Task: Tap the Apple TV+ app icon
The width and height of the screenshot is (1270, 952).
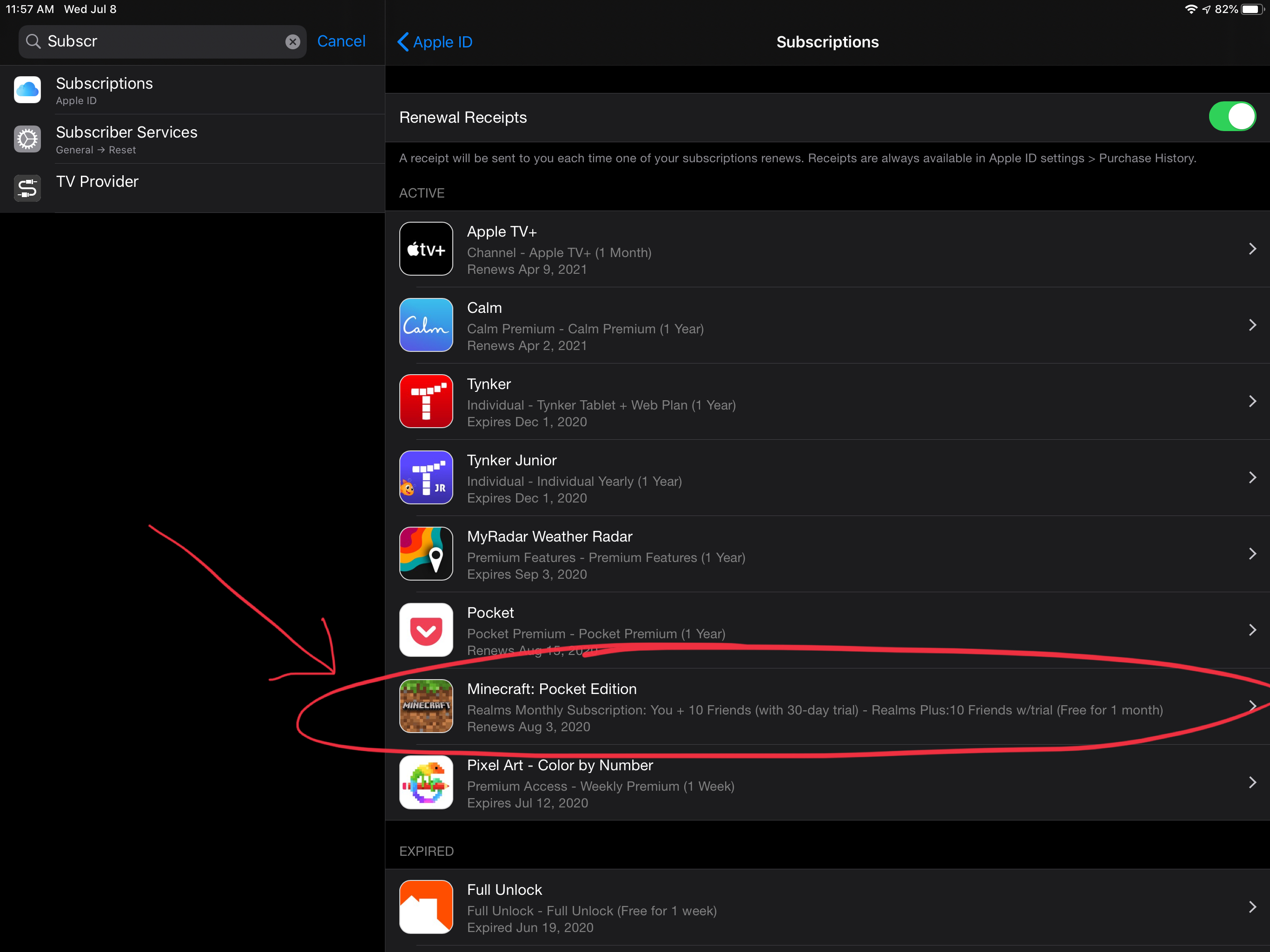Action: coord(426,249)
